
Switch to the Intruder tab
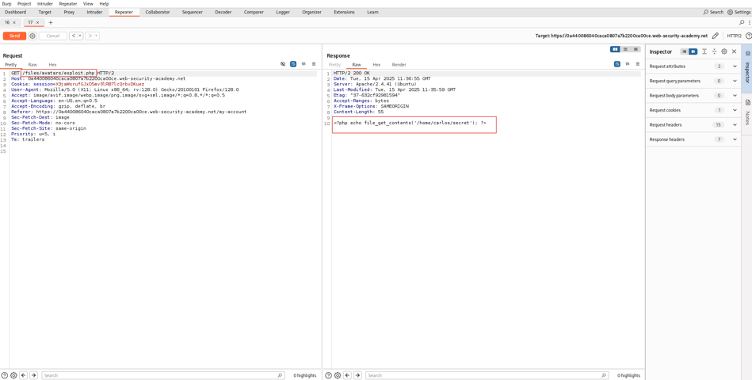point(94,12)
